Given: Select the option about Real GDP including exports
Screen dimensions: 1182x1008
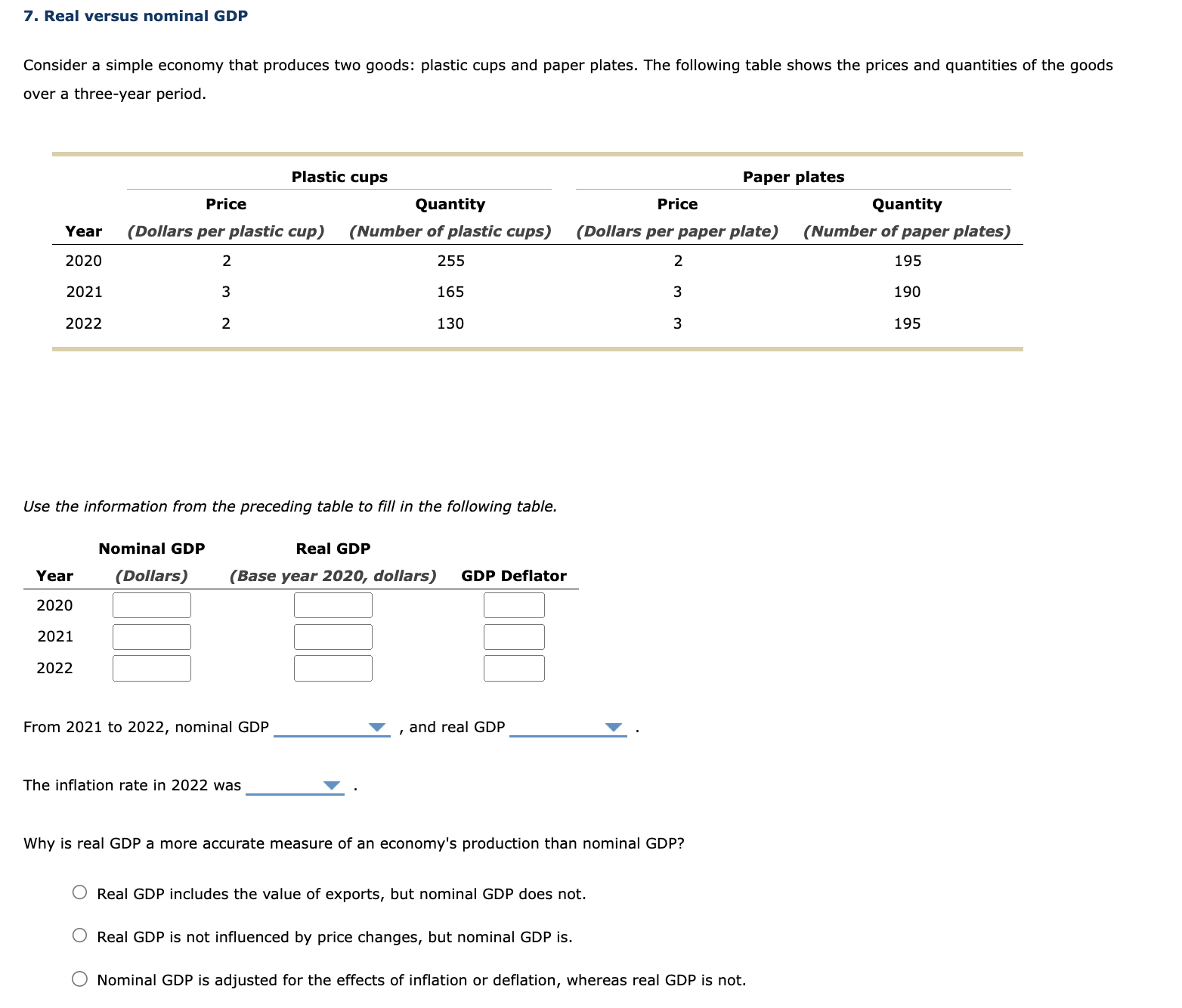Looking at the screenshot, I should (79, 892).
